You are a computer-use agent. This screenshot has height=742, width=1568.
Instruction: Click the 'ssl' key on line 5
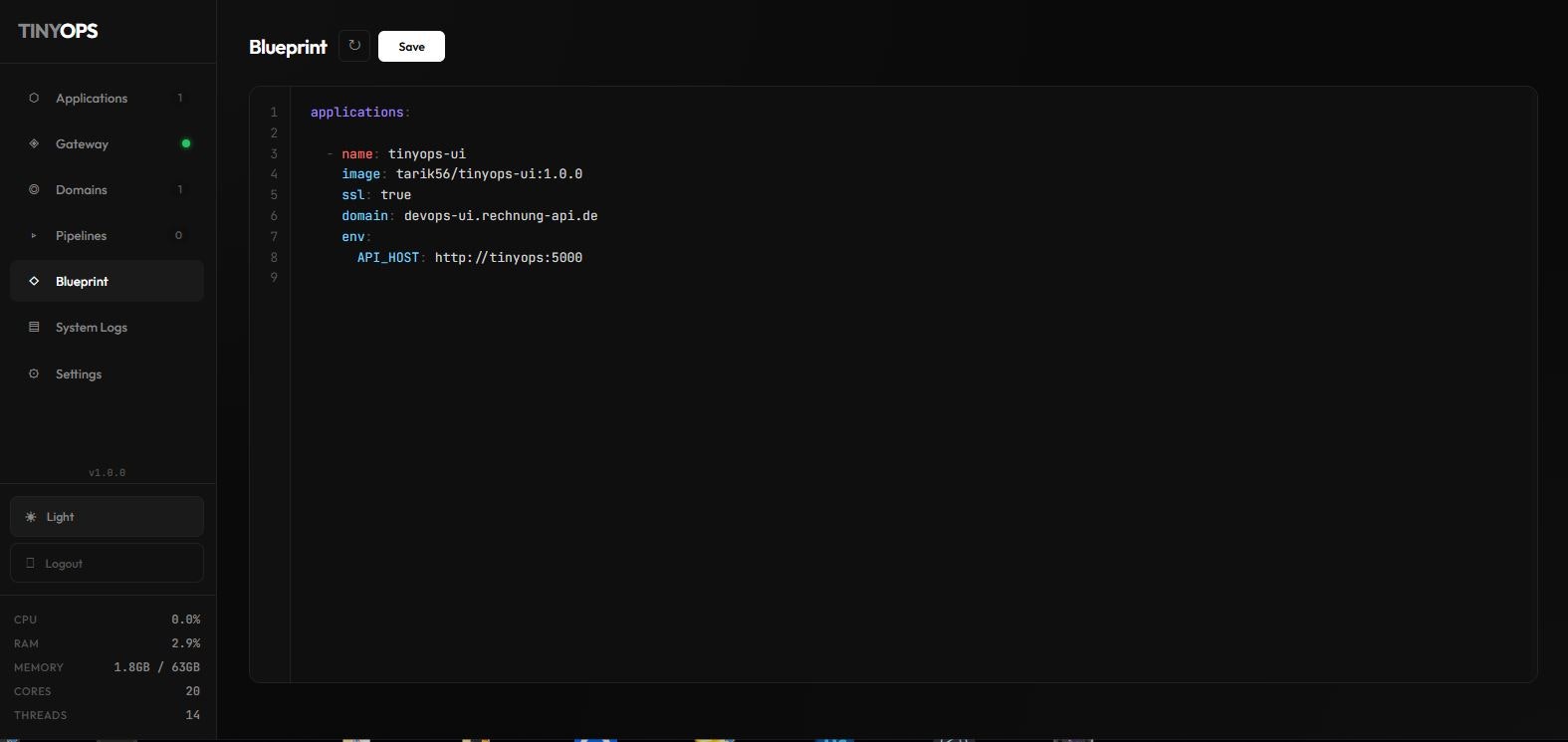[352, 195]
